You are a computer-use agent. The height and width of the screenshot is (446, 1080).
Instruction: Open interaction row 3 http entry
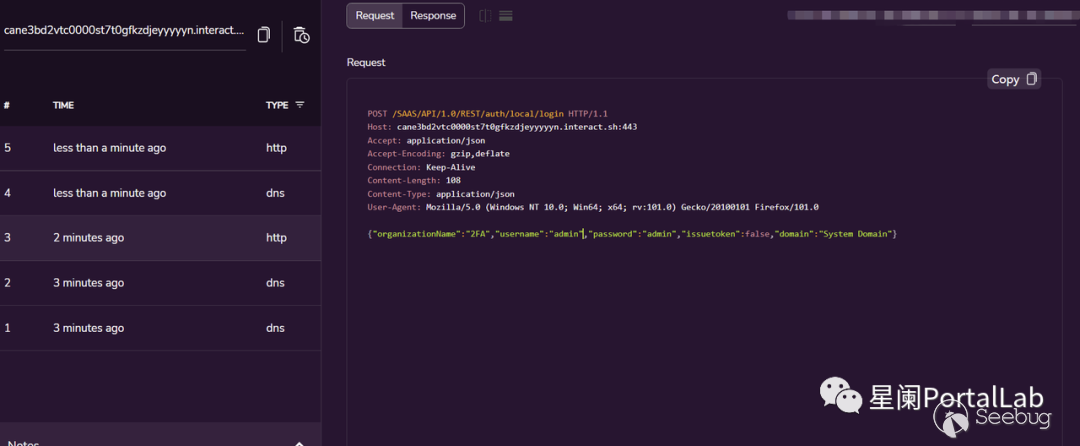[160, 238]
